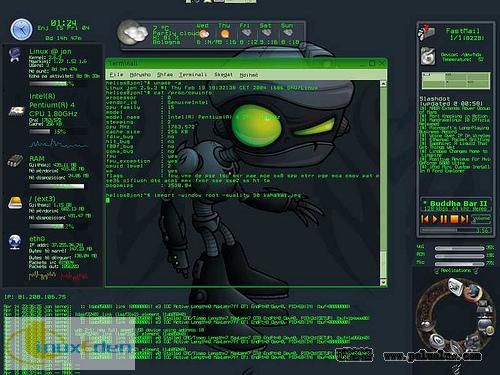
Task: Open the Shfaq menu in Terminal
Action: tap(165, 75)
